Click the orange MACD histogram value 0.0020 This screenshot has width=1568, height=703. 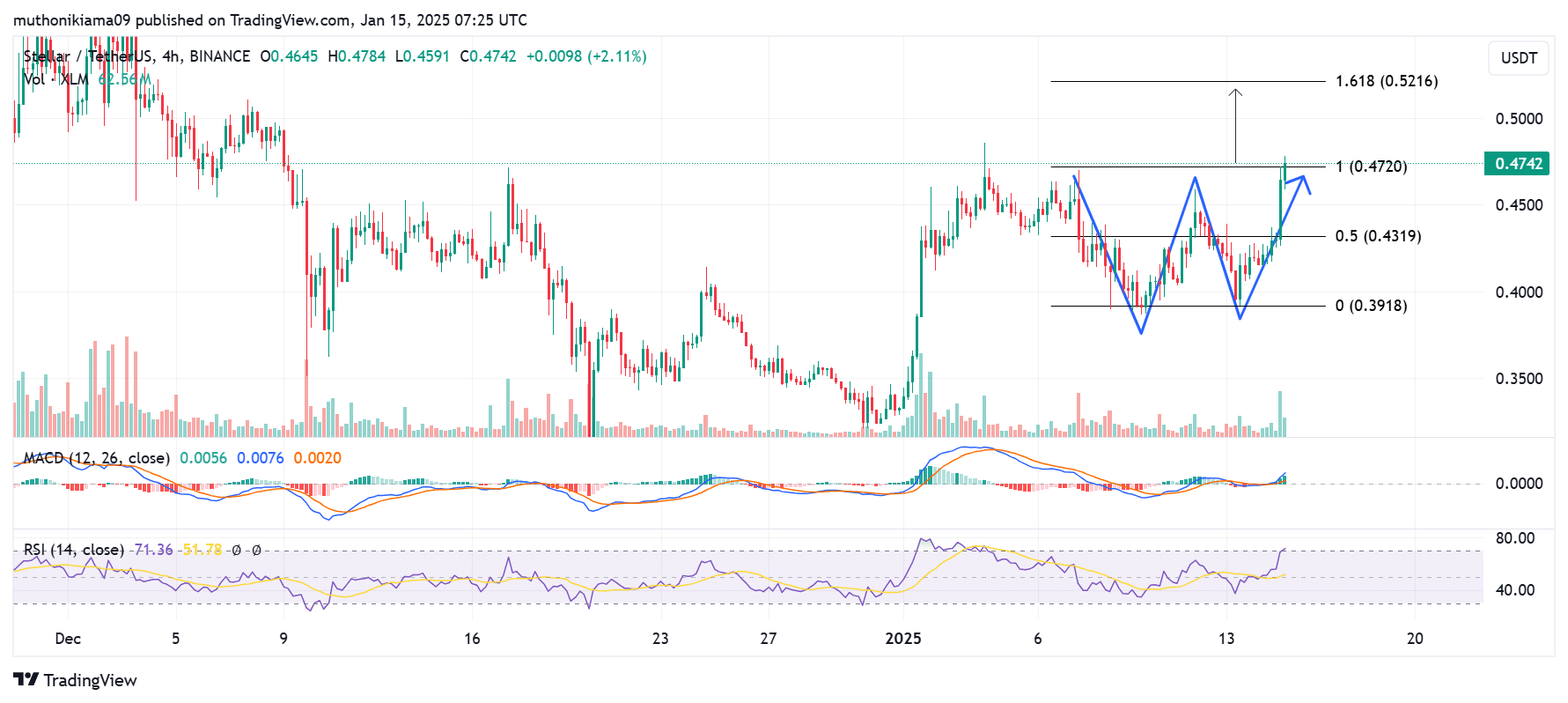317,458
